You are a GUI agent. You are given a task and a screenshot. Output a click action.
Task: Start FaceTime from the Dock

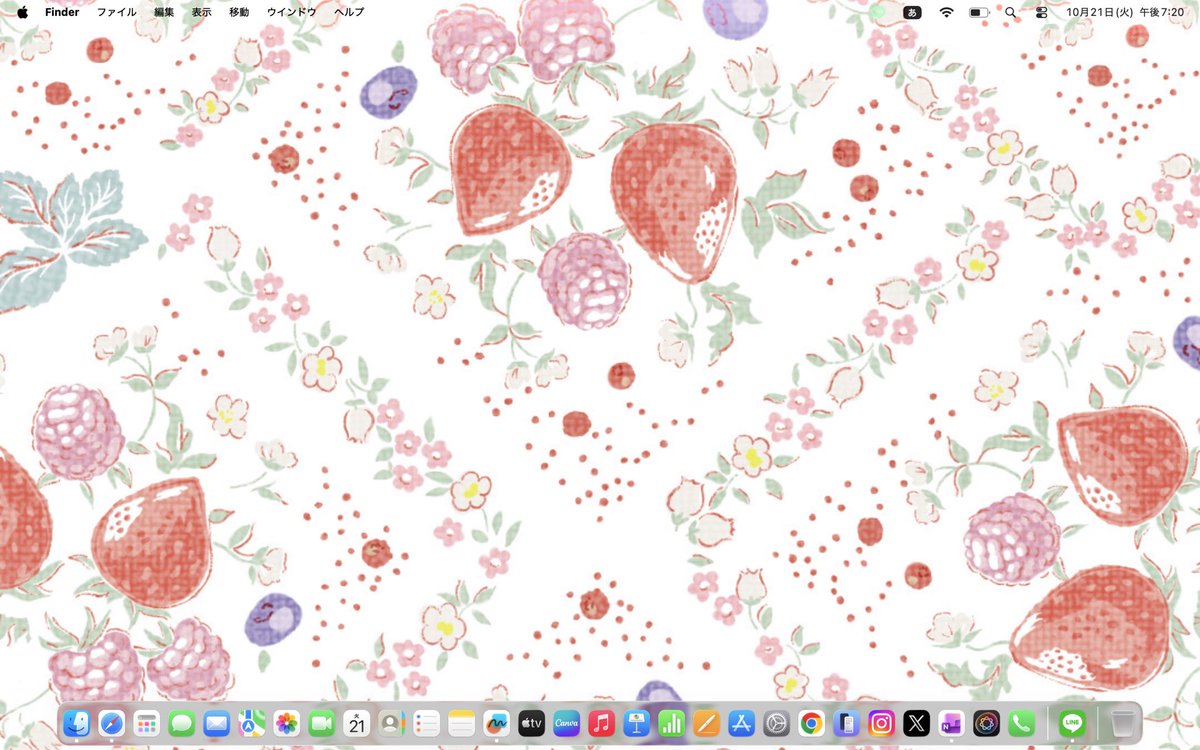(322, 722)
